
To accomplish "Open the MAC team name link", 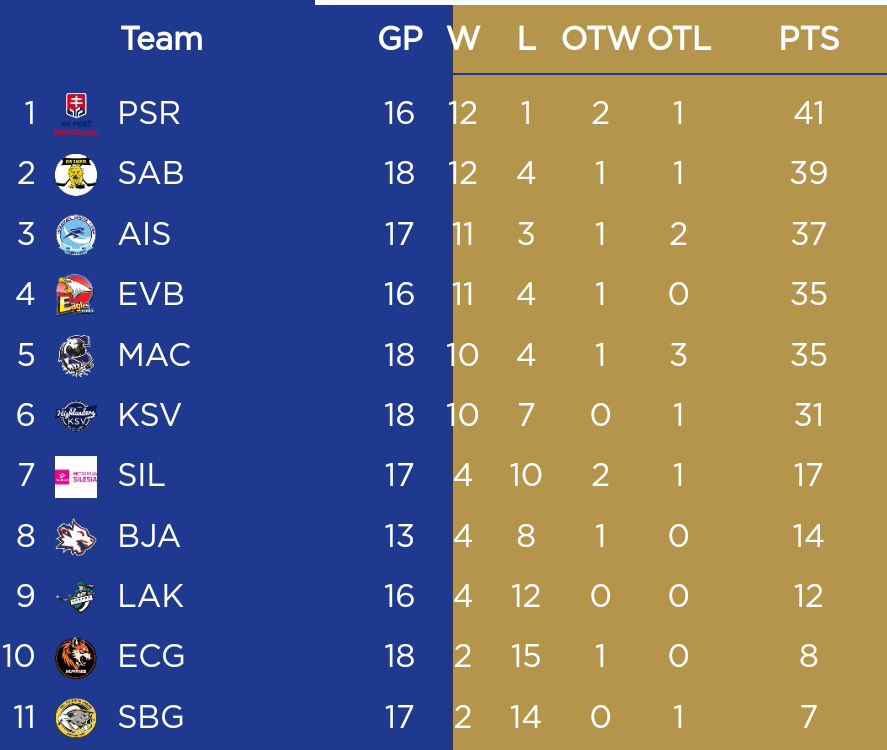I will click(154, 355).
